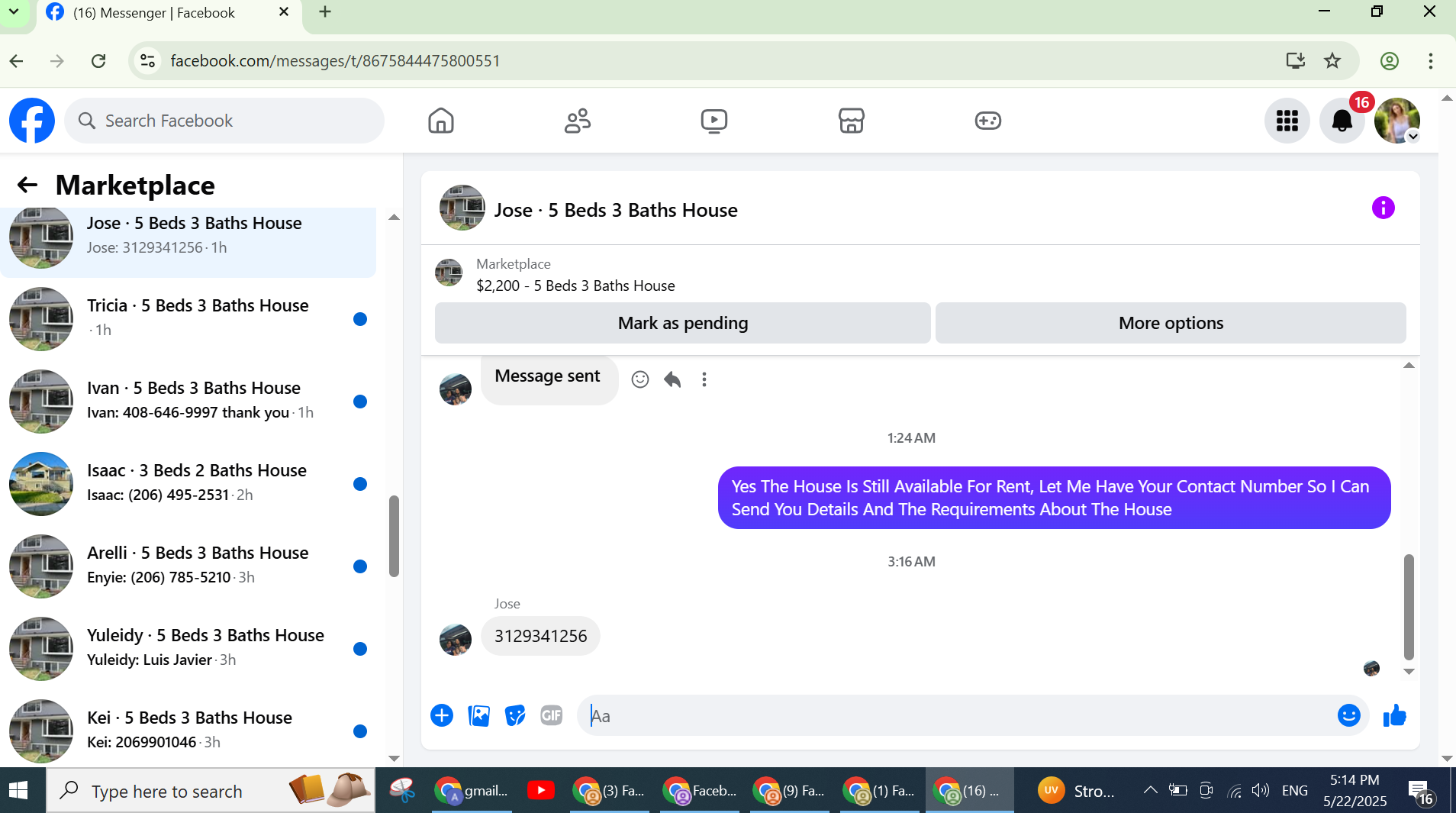This screenshot has width=1456, height=813.
Task: Click the Facebook logo icon
Action: tap(32, 121)
